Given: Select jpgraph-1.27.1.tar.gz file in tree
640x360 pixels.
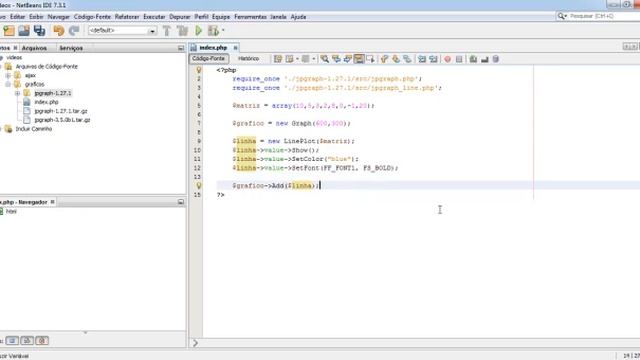Looking at the screenshot, I should click(61, 111).
